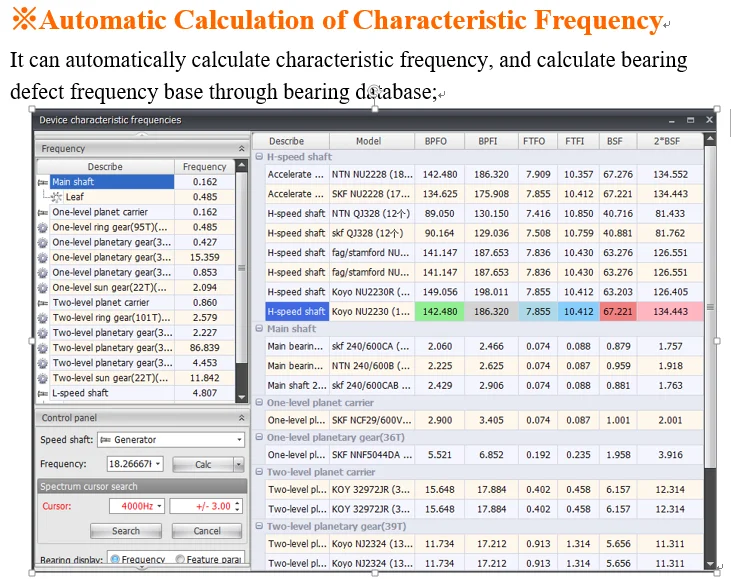Viewport: 731px width, 579px height.
Task: Click the green BPFO cell 142.480
Action: (441, 312)
